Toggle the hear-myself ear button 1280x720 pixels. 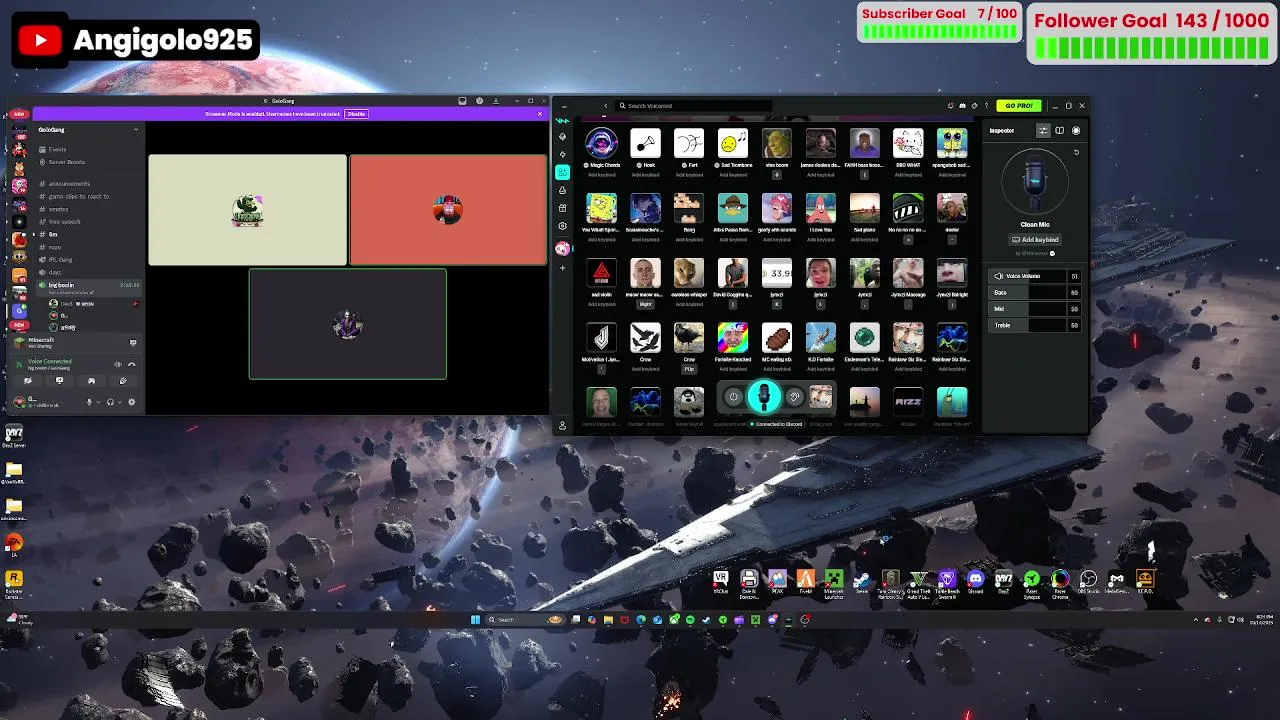pos(795,397)
